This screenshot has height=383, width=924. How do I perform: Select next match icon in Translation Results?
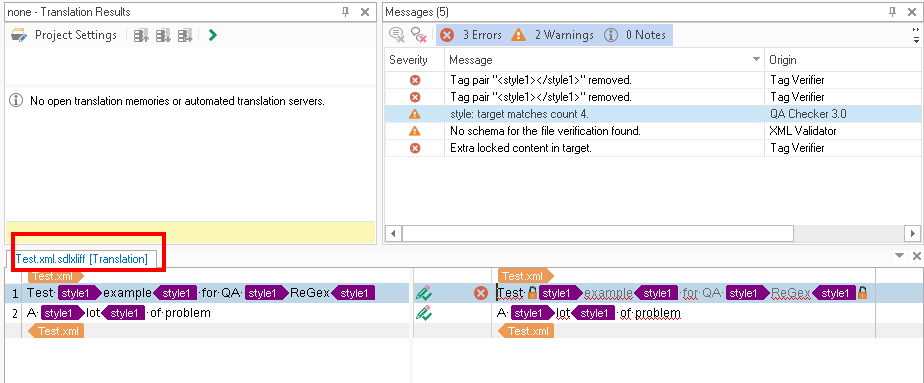tap(163, 36)
